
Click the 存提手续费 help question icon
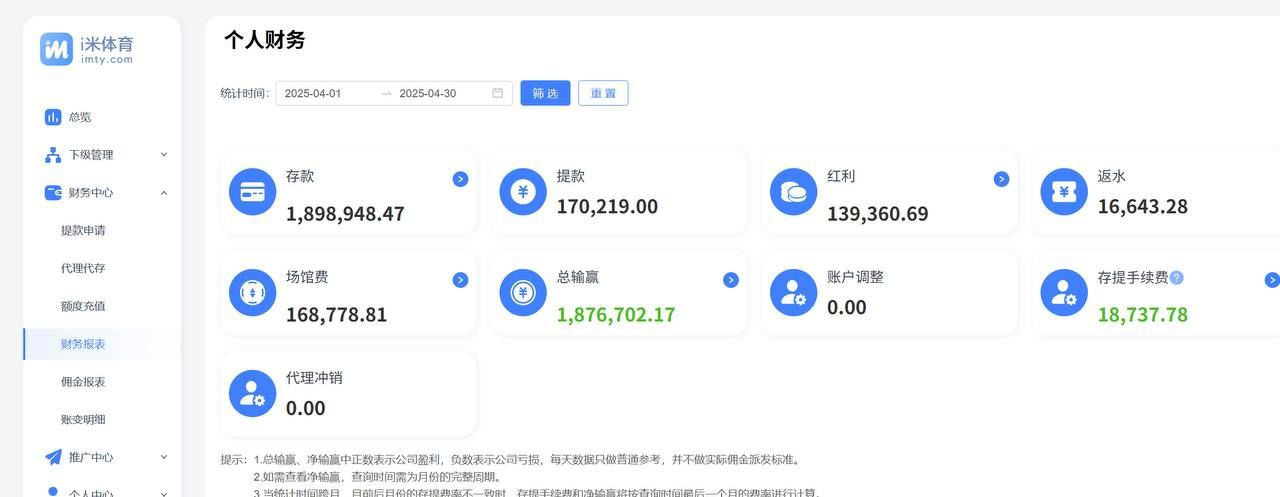(x=1176, y=278)
